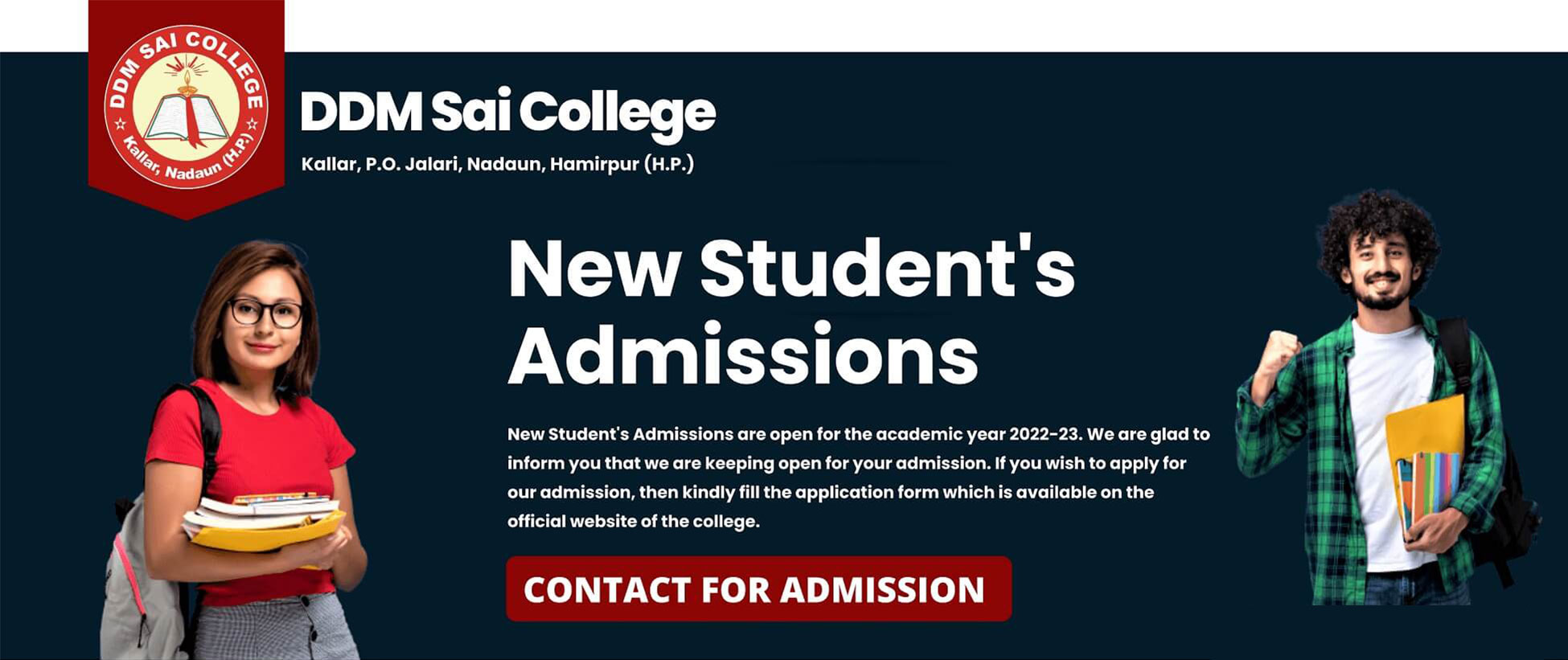Select the Admissions heading word
Screen dimensions: 1568x660
coord(743,355)
